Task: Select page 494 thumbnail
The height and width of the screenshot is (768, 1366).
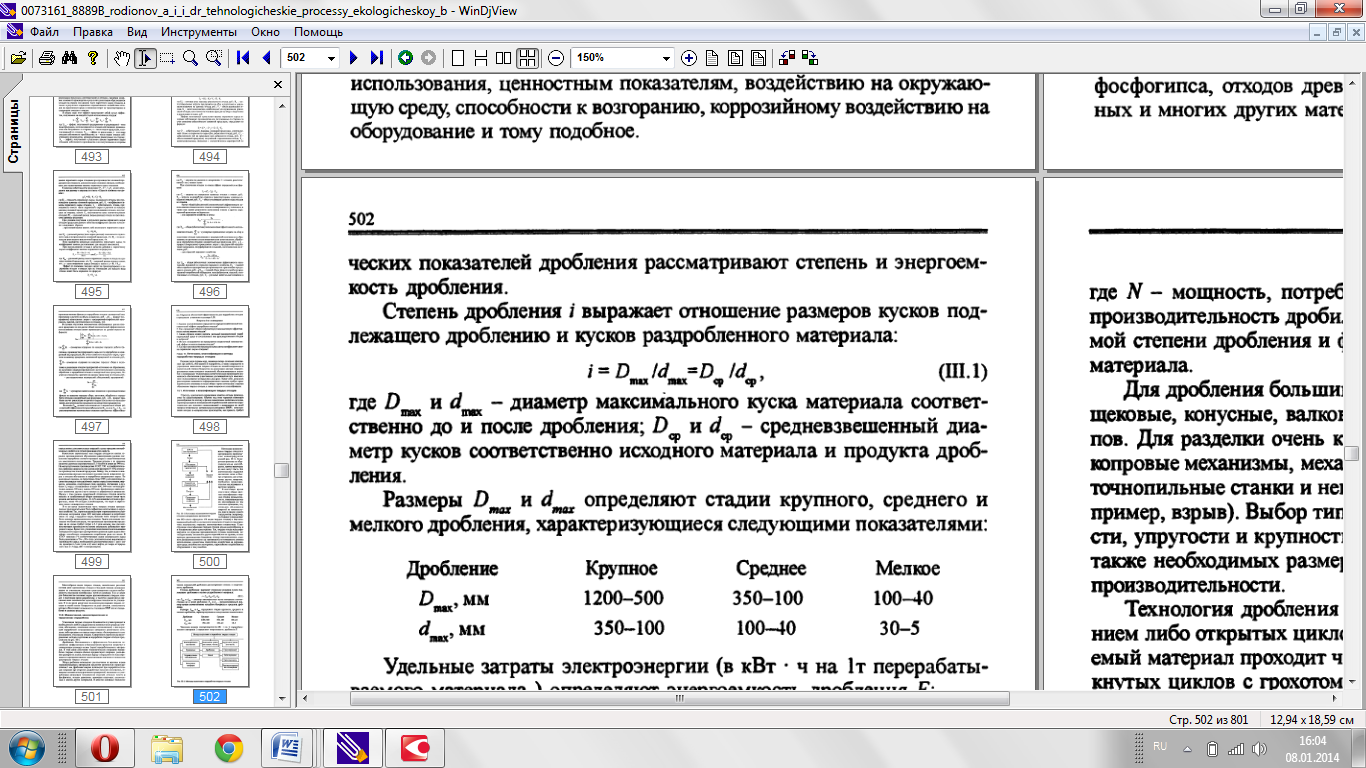Action: click(x=210, y=121)
